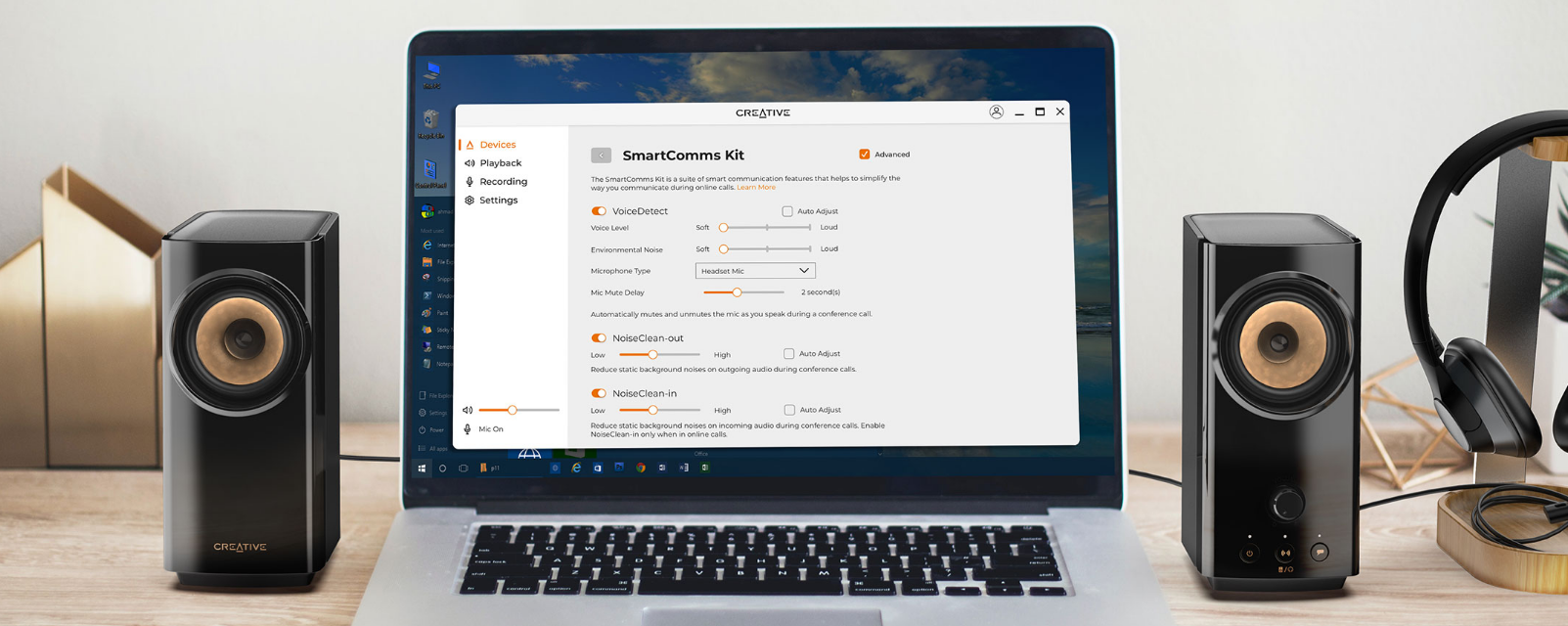Follow the Learn More link
This screenshot has height=626, width=1568.
756,188
